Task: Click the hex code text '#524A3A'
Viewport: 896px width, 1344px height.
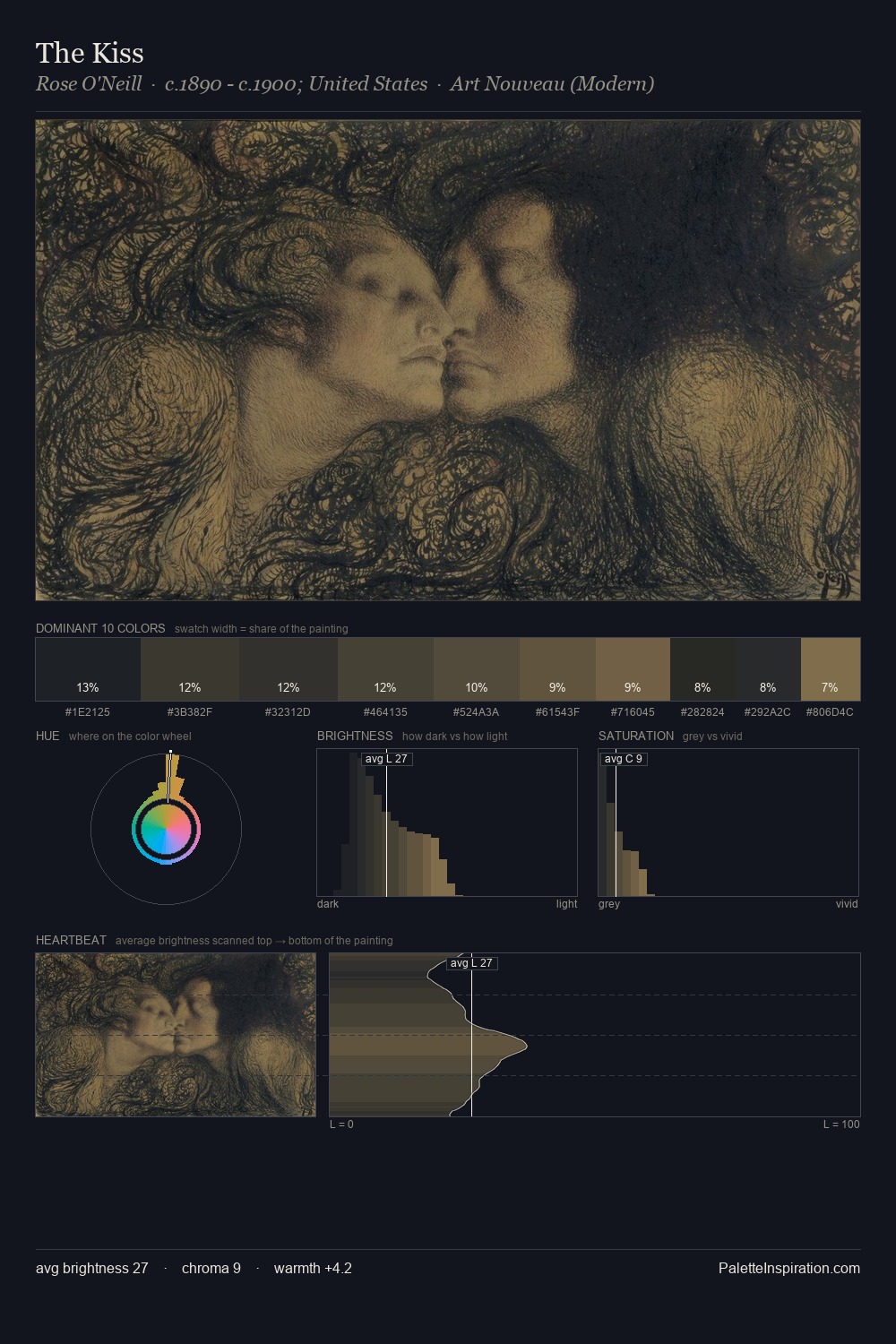Action: point(477,712)
